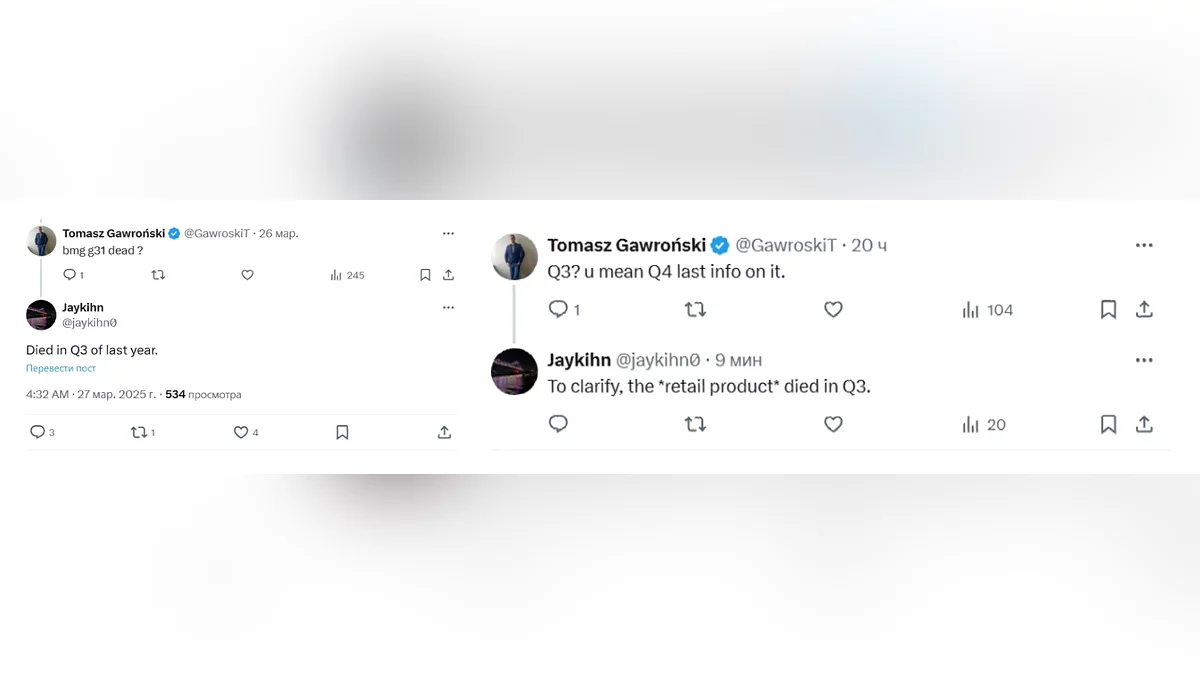1200x675 pixels.
Task: Open more options for "bmg g31 dead ?" tweet
Action: click(448, 233)
